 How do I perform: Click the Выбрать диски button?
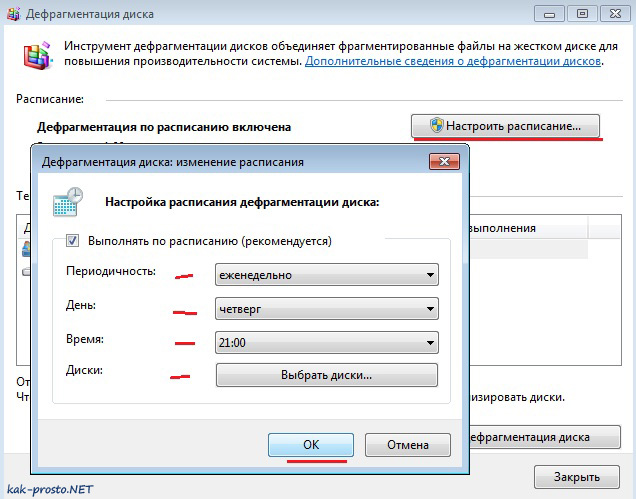click(327, 375)
